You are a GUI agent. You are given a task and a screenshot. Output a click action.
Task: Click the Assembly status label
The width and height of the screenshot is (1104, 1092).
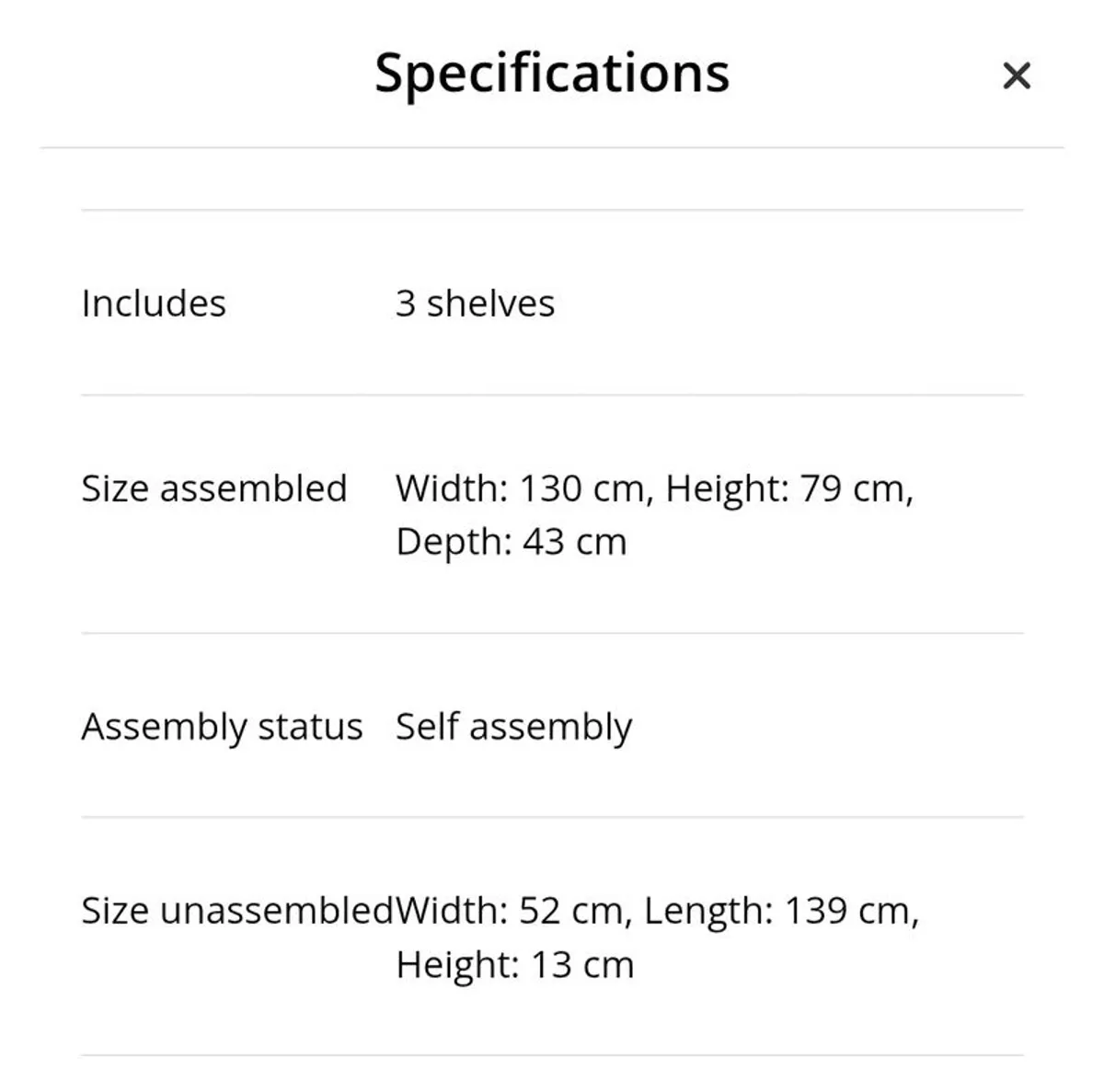(222, 727)
